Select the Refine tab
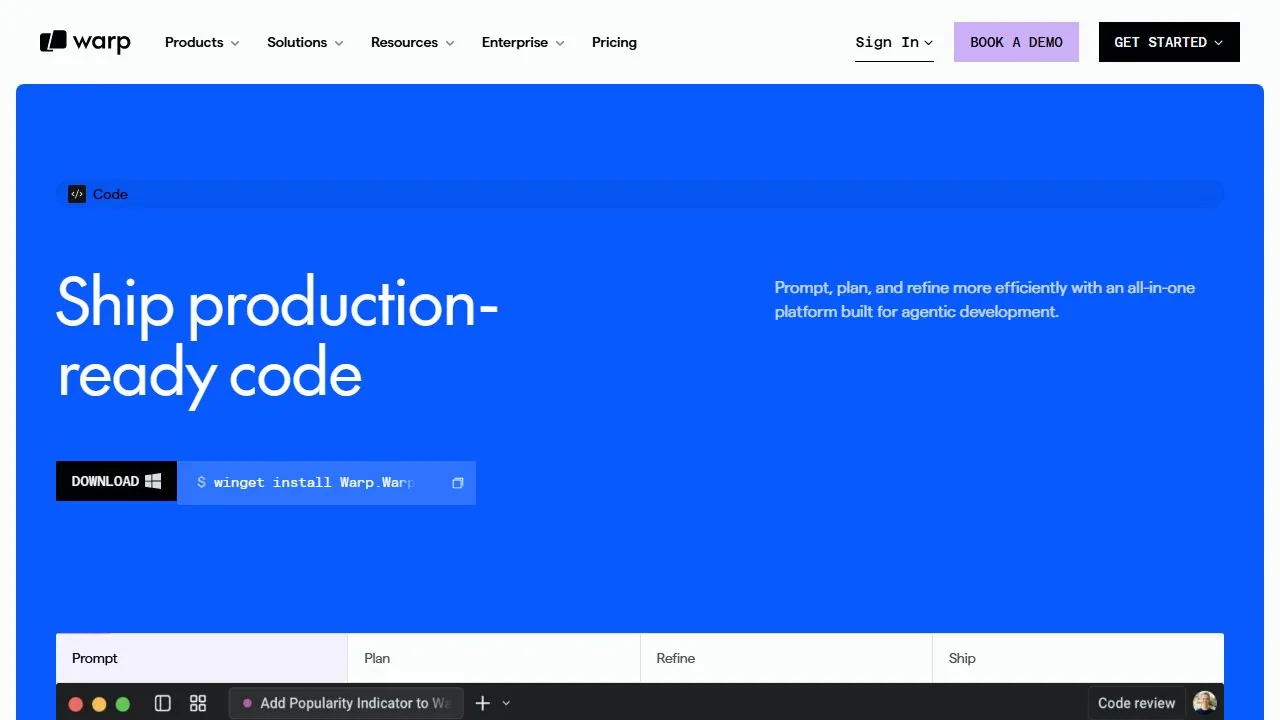The width and height of the screenshot is (1280, 720). [x=786, y=658]
